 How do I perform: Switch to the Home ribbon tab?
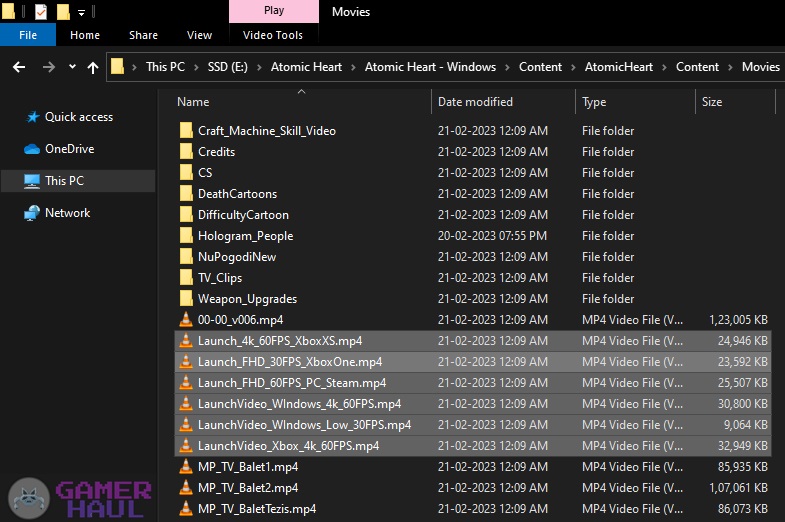(x=85, y=35)
